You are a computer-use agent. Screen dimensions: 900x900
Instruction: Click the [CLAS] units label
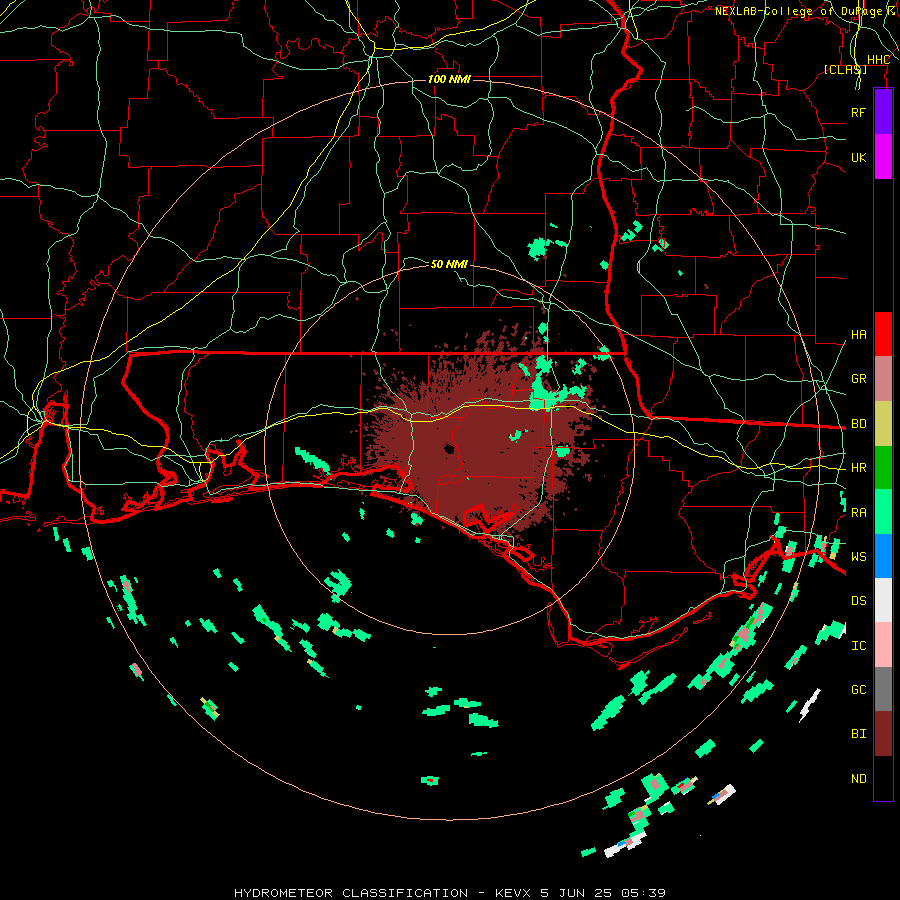845,69
